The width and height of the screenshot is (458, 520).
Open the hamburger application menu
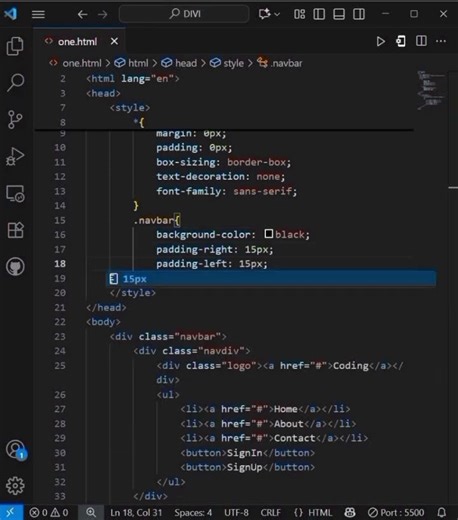tap(38, 14)
